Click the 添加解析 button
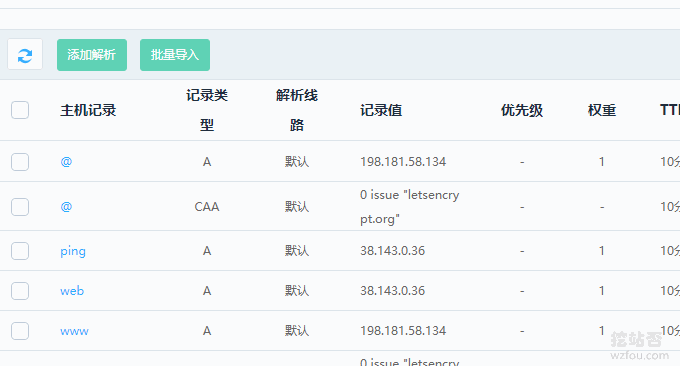 coord(92,55)
